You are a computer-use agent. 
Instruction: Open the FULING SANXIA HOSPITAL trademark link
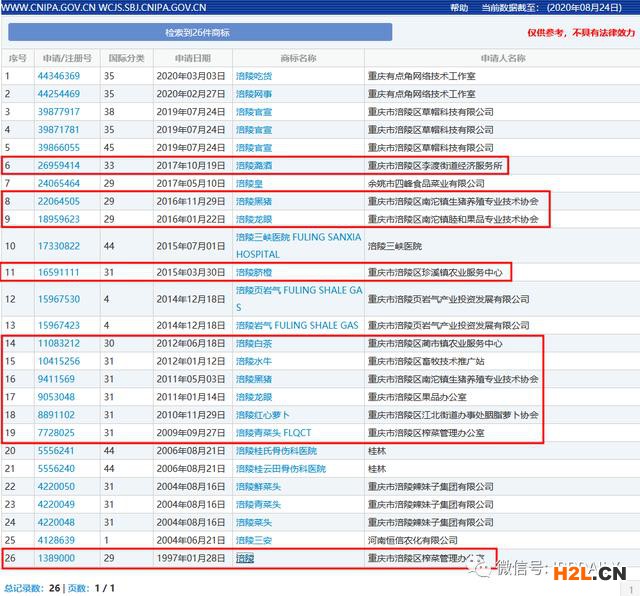299,246
